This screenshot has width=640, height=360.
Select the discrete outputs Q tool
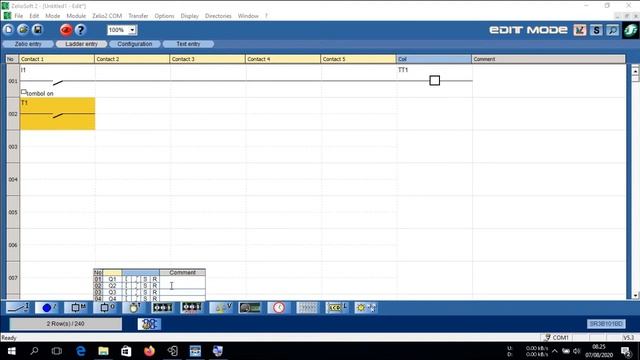pos(105,308)
